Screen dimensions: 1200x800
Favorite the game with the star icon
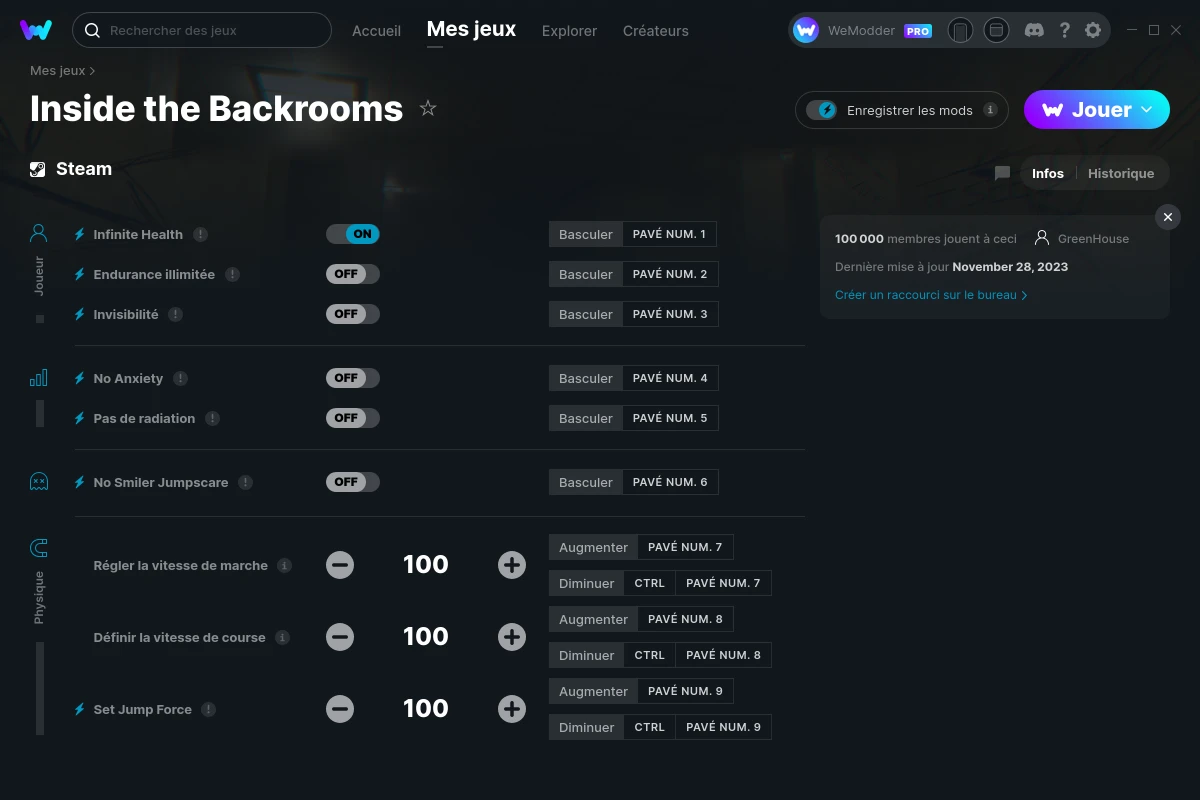[x=428, y=108]
